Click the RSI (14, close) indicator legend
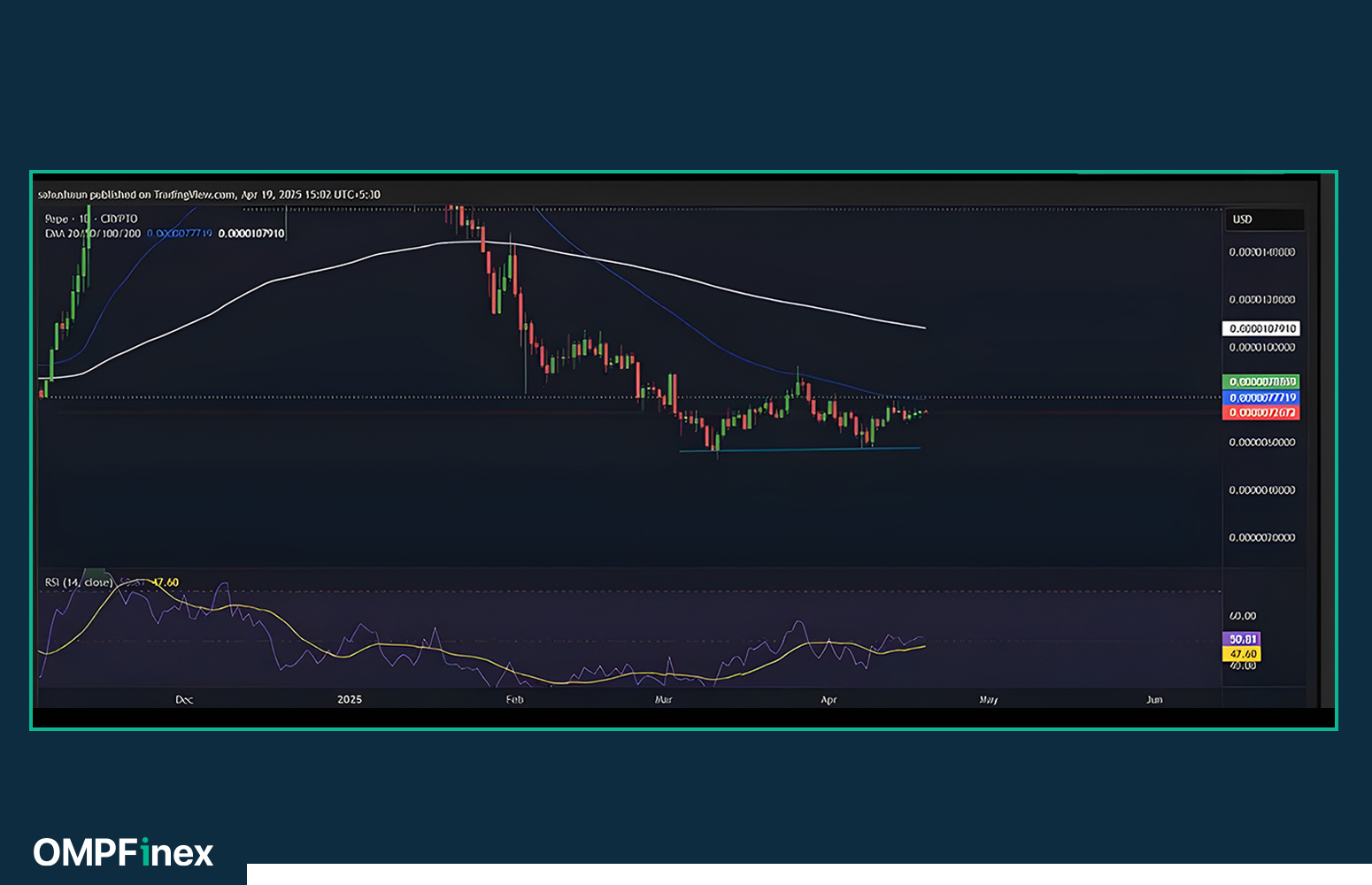Screen dimensions: 1372x885 [x=79, y=582]
